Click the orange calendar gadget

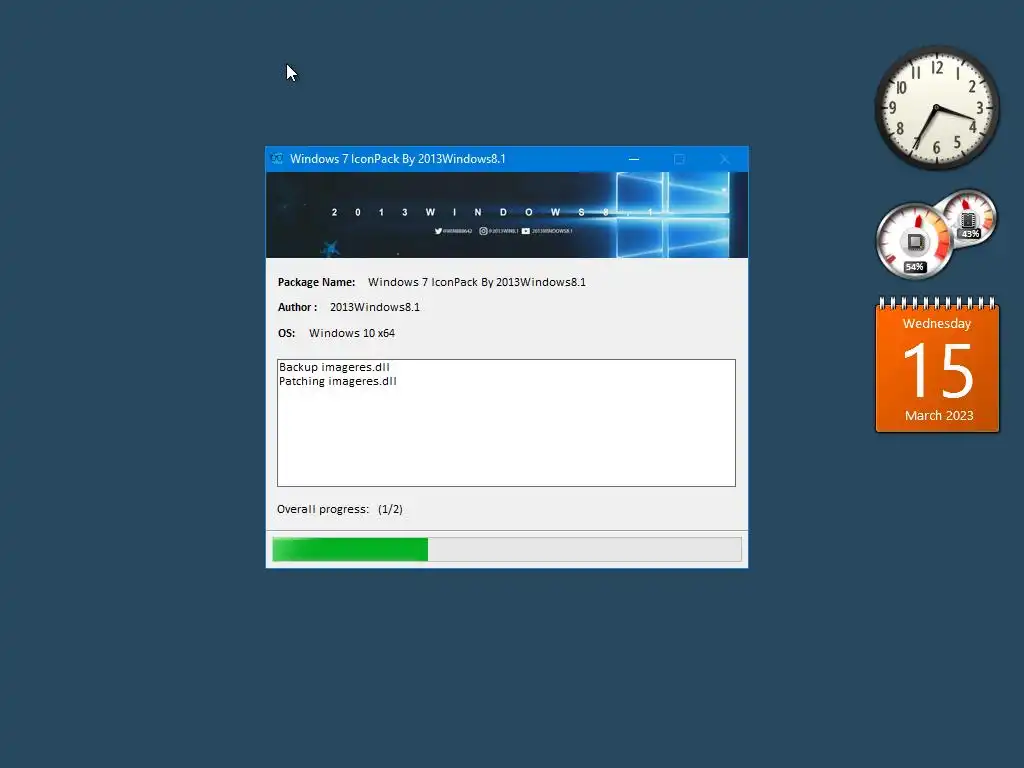(937, 364)
